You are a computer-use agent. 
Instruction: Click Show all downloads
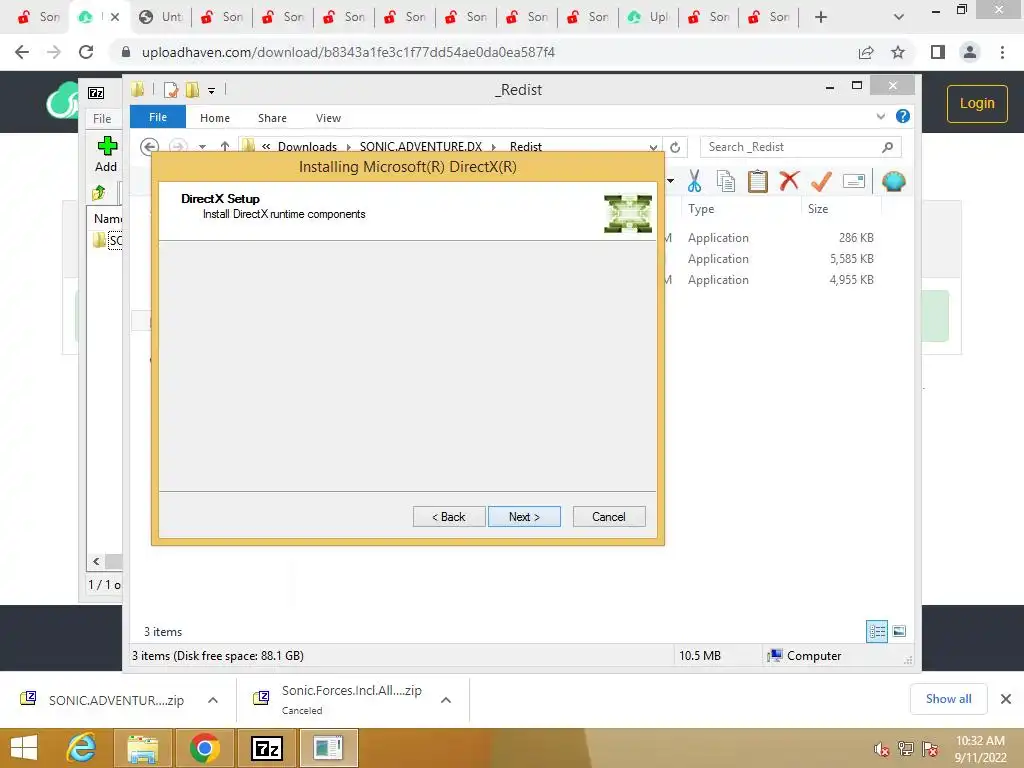coord(948,699)
